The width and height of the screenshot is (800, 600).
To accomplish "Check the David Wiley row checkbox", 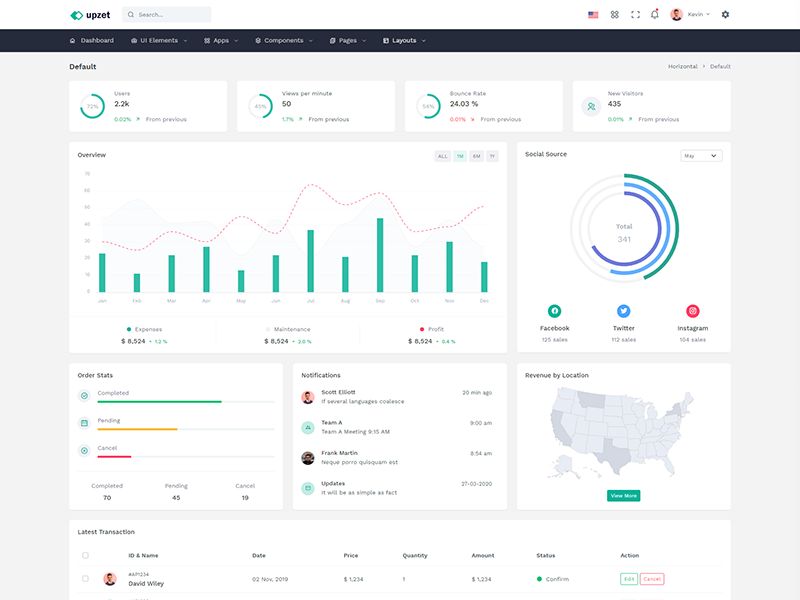I will coord(85,579).
